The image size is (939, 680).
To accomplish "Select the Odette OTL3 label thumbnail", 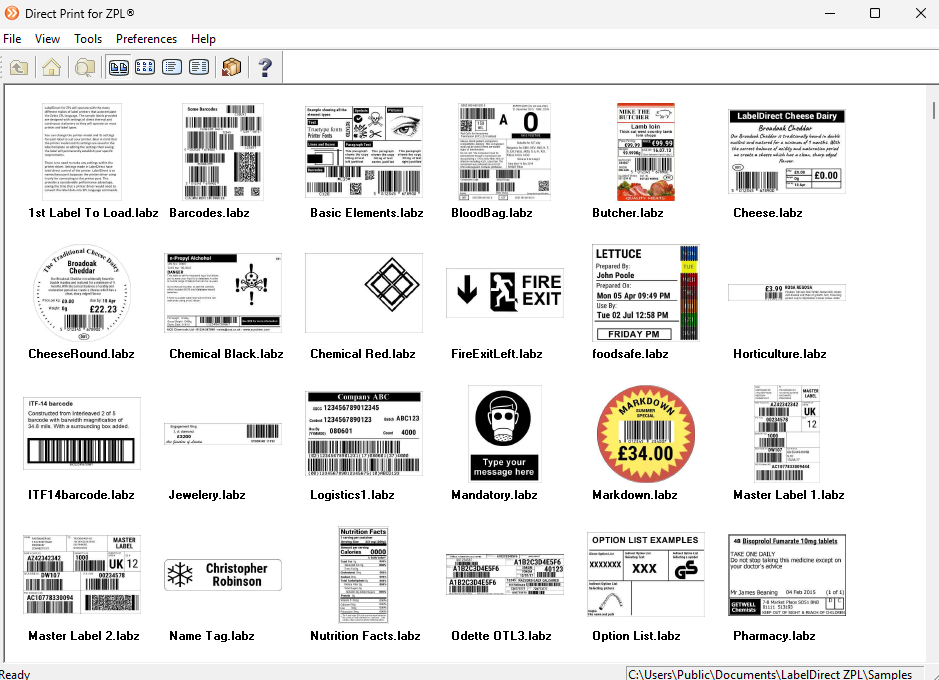I will pyautogui.click(x=505, y=575).
